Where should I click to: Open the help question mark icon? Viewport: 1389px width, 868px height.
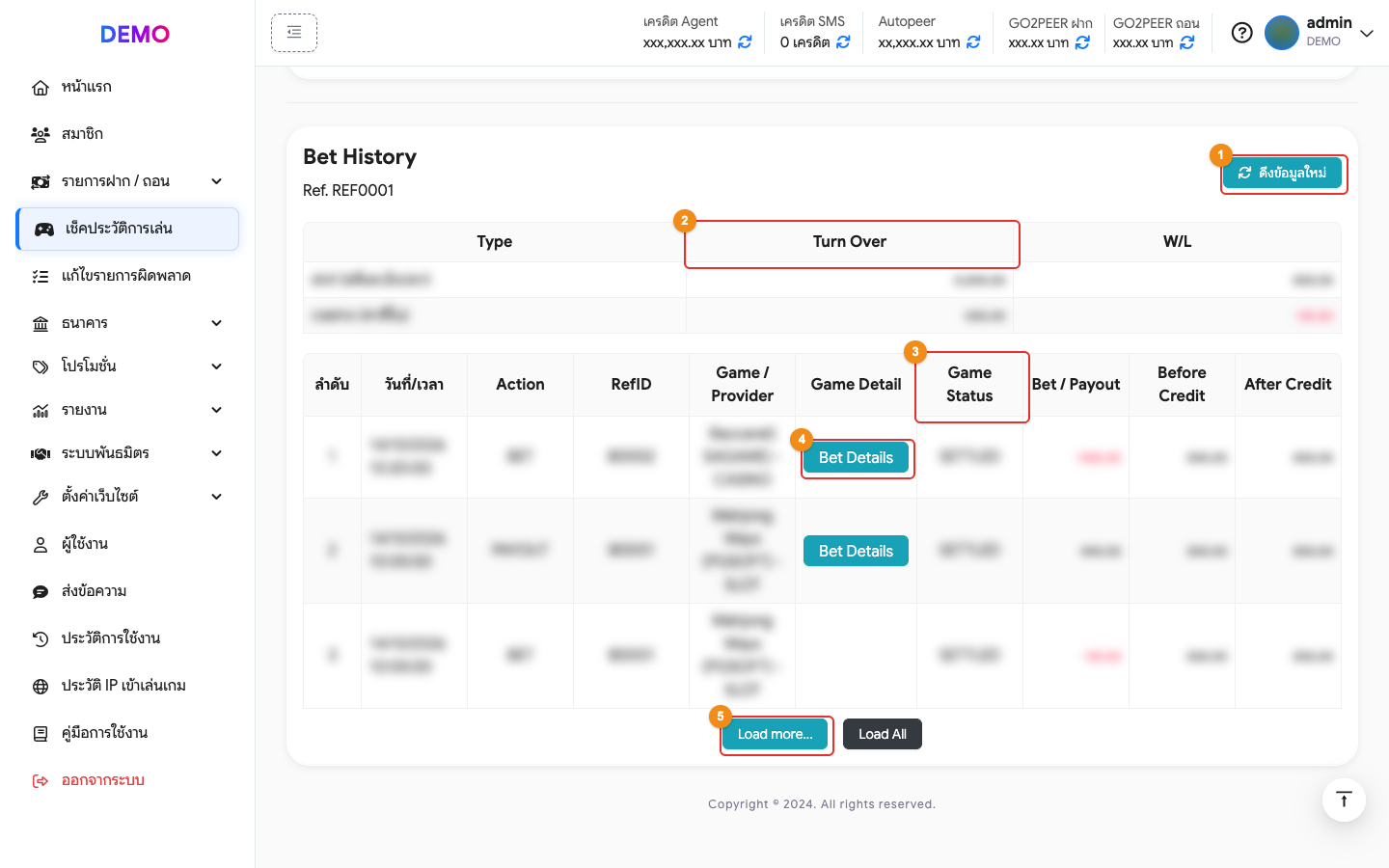pos(1242,33)
